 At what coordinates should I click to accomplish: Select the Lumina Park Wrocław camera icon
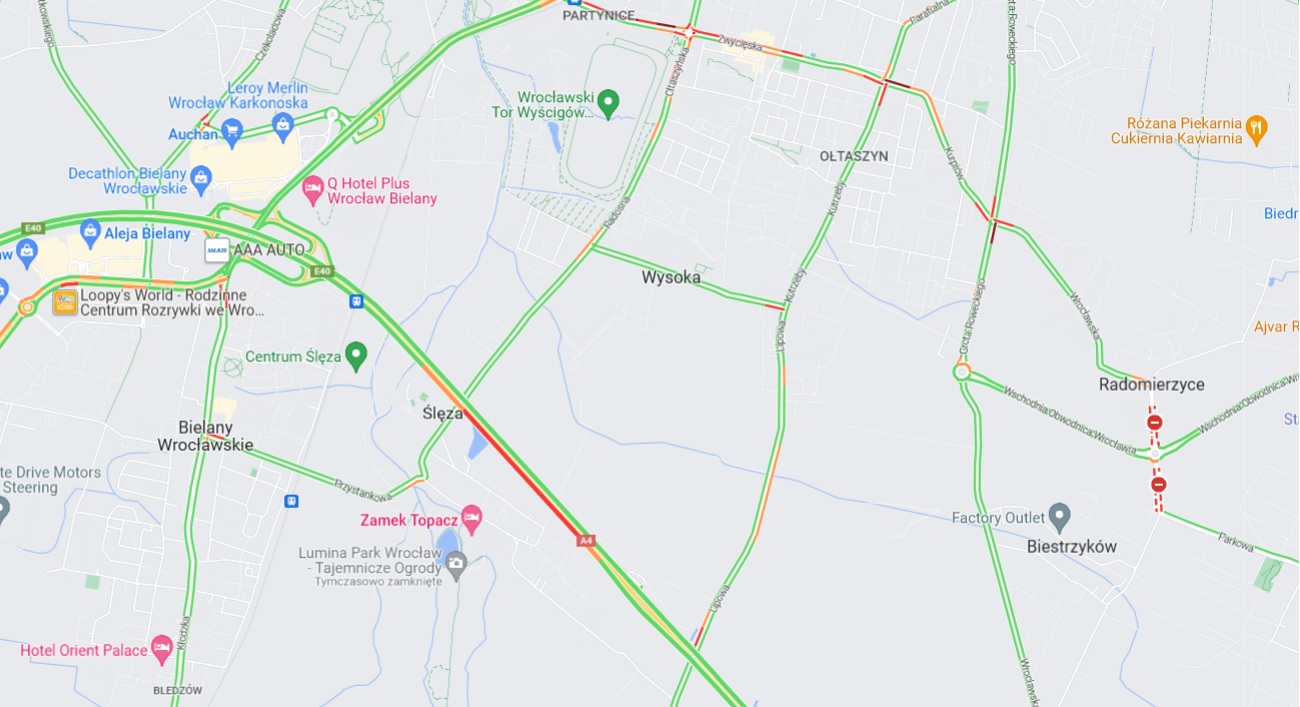pyautogui.click(x=456, y=564)
